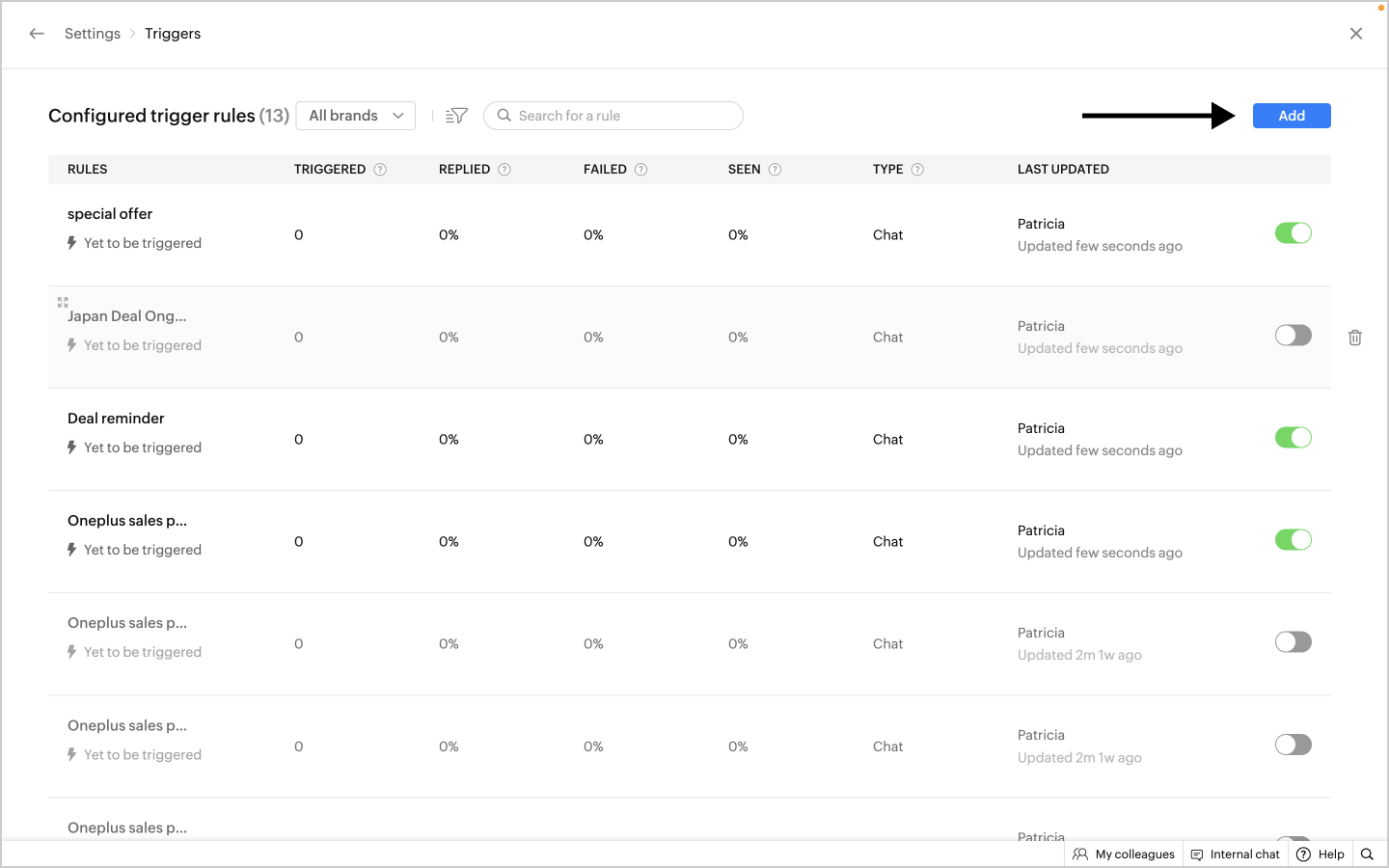Open the All brands dropdown
The height and width of the screenshot is (868, 1389).
pyautogui.click(x=356, y=116)
